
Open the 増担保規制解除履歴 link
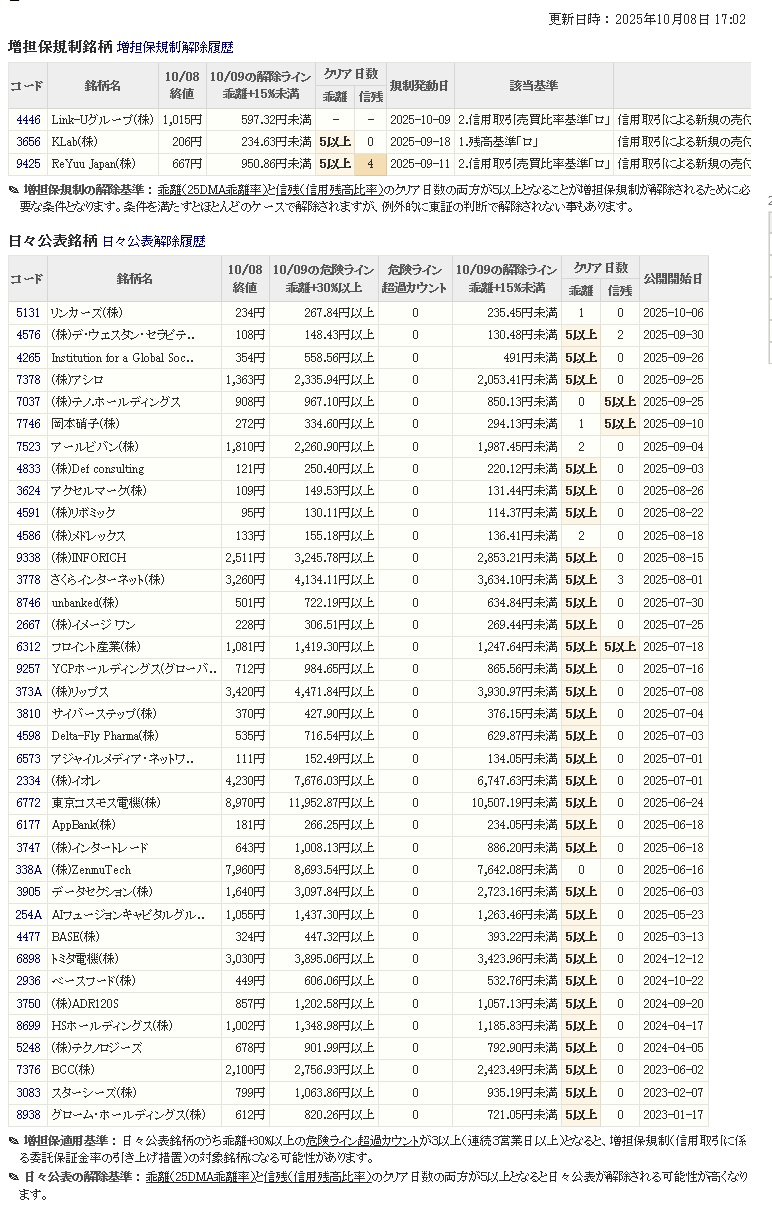pos(175,47)
